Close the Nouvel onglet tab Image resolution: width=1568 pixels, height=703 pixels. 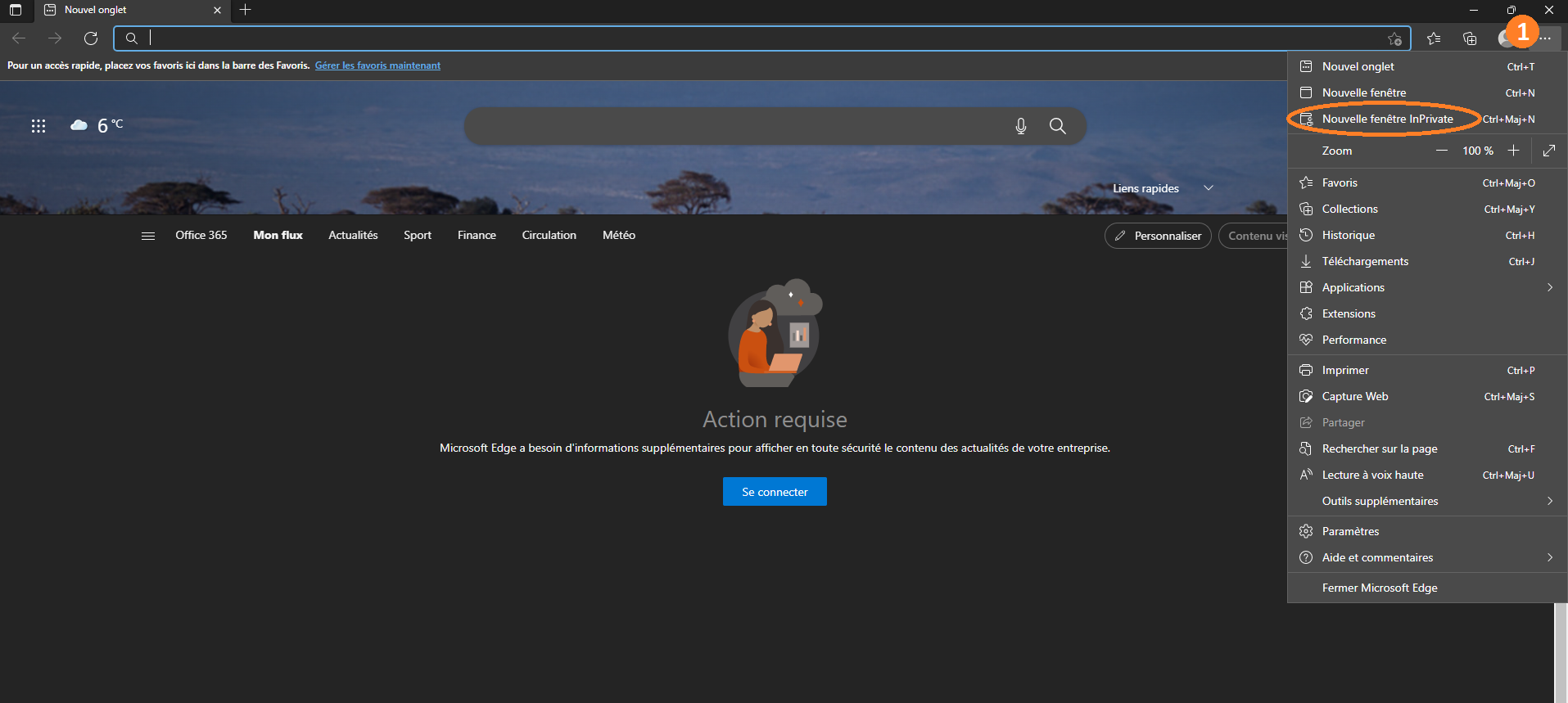[217, 10]
